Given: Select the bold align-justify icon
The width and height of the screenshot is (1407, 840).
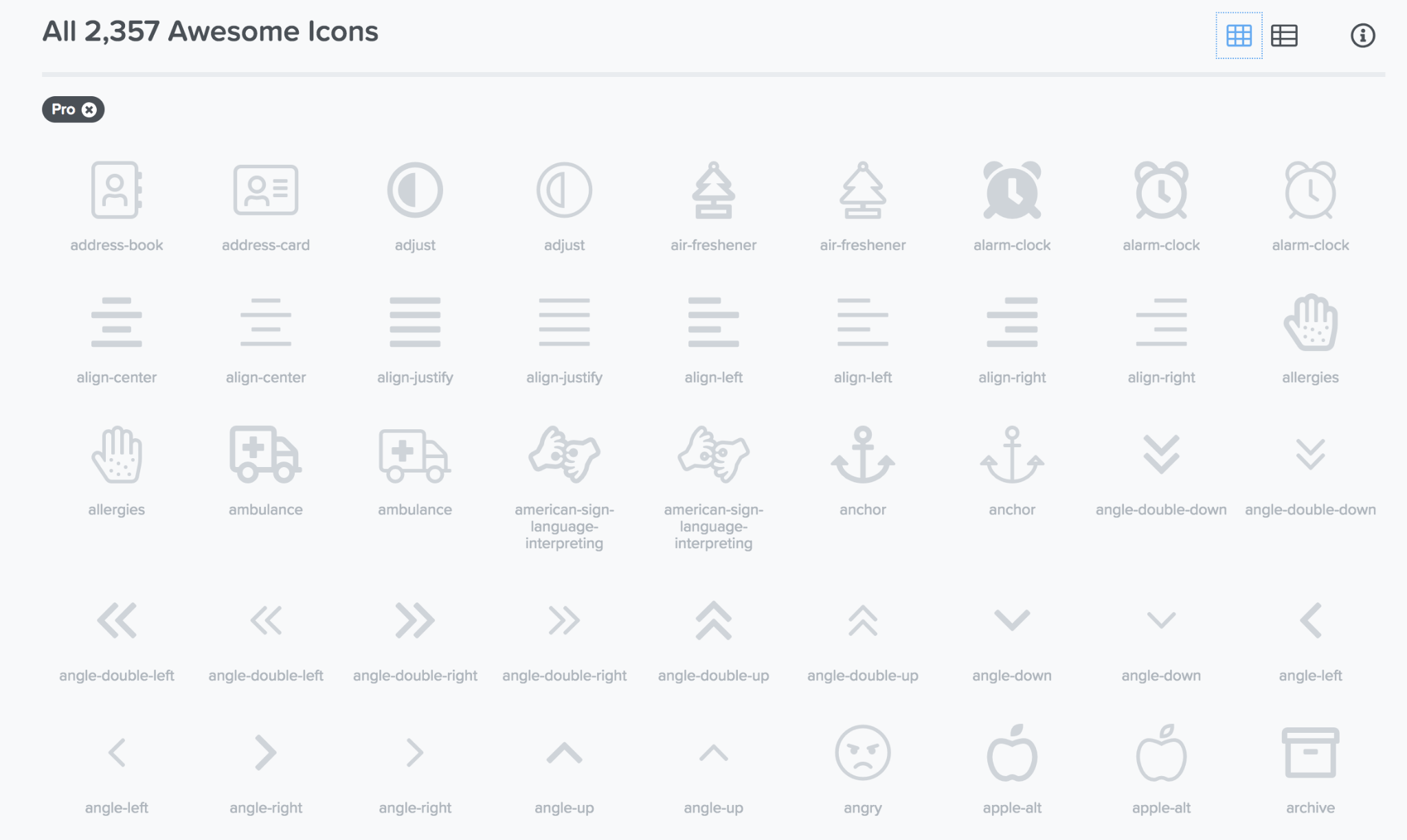Looking at the screenshot, I should [x=414, y=322].
